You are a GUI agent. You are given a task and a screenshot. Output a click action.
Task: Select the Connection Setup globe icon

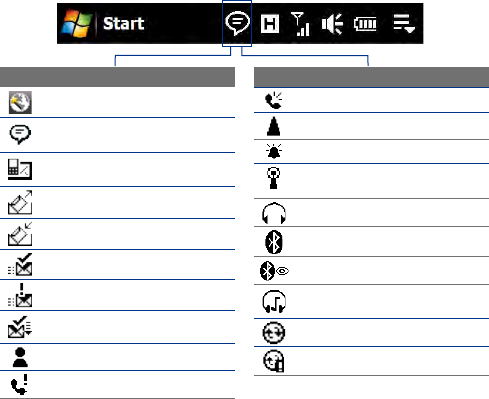click(20, 102)
